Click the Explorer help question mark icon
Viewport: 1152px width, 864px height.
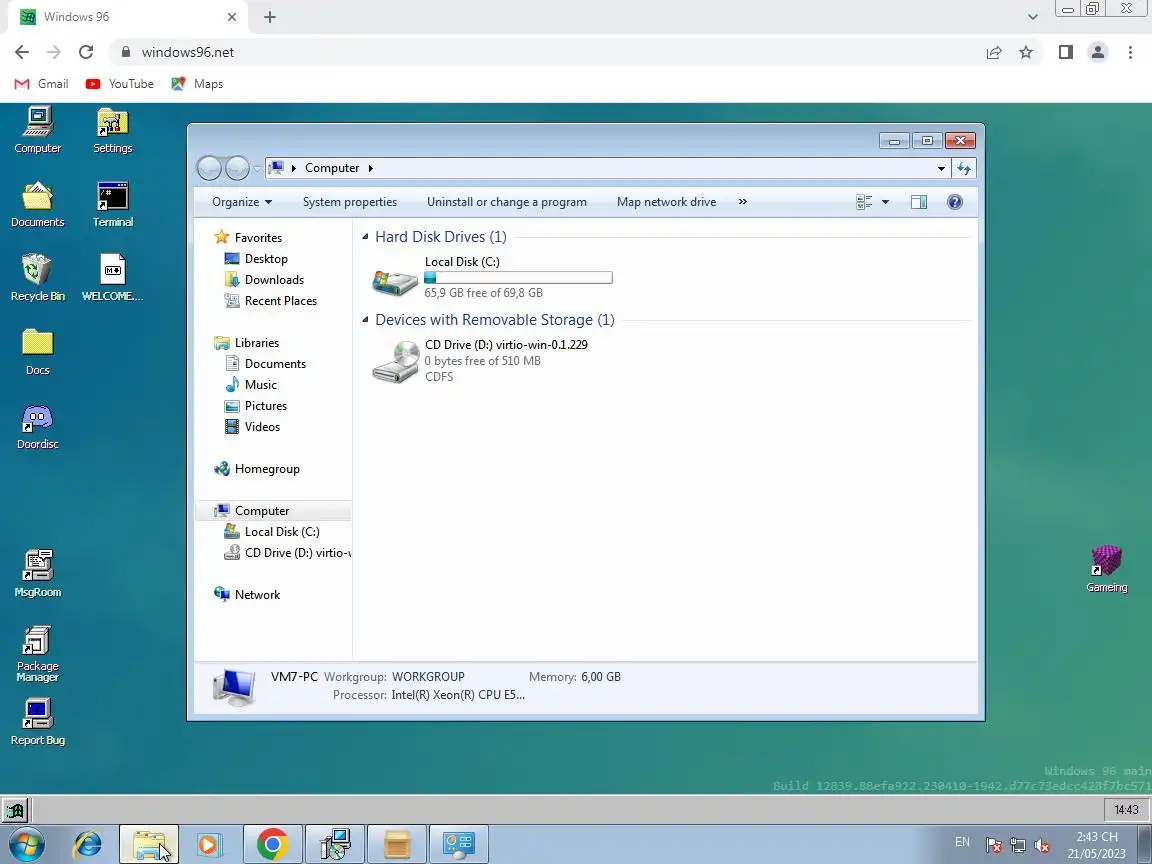coord(954,202)
